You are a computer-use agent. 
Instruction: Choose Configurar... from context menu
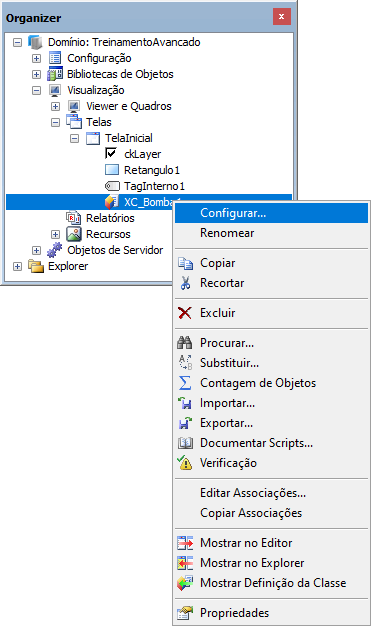coord(272,213)
